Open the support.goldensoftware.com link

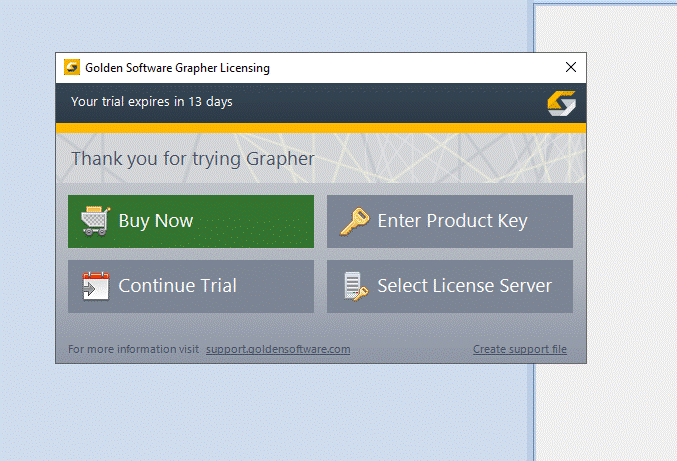(x=278, y=350)
